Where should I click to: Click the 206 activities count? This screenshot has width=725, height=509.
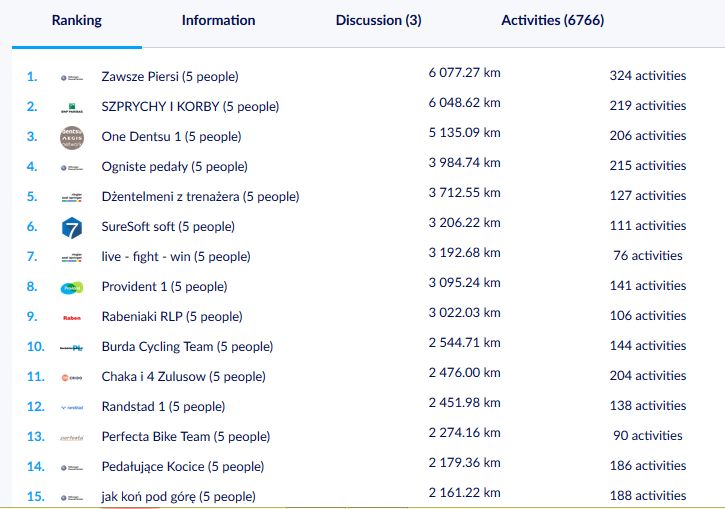[x=648, y=136]
